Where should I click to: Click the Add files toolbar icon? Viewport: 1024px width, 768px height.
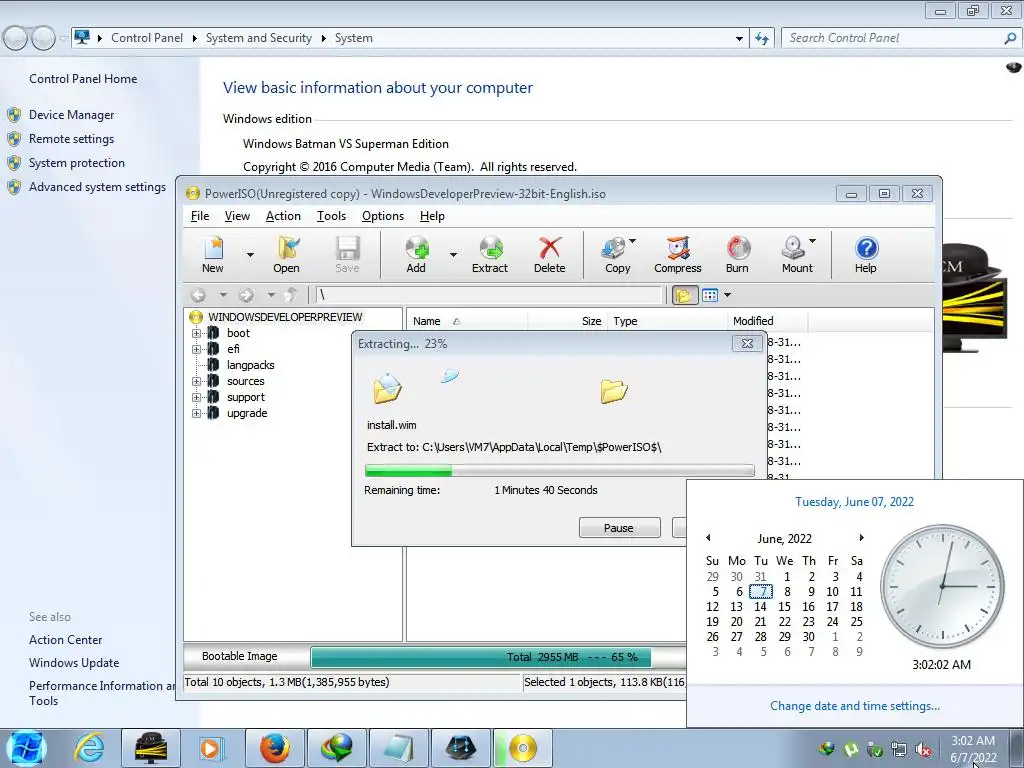416,254
